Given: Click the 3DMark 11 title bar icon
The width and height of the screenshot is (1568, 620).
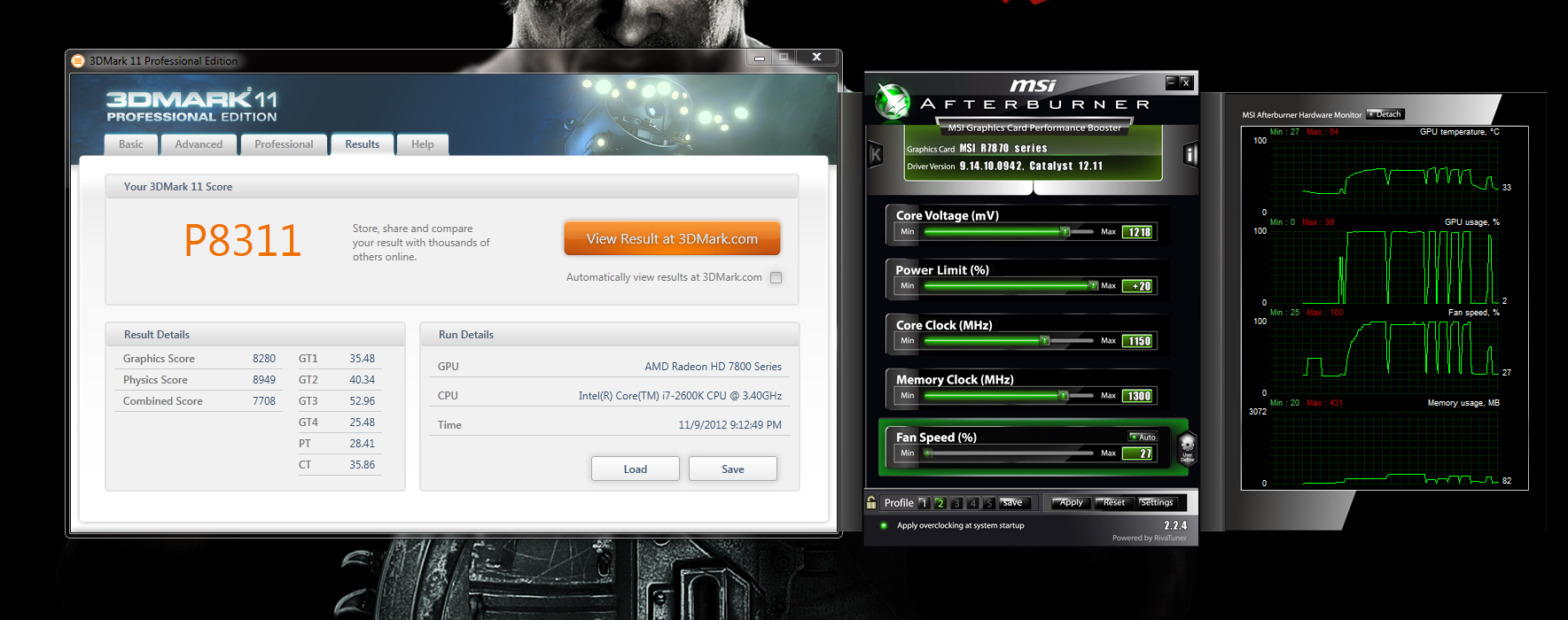Looking at the screenshot, I should click(x=78, y=61).
